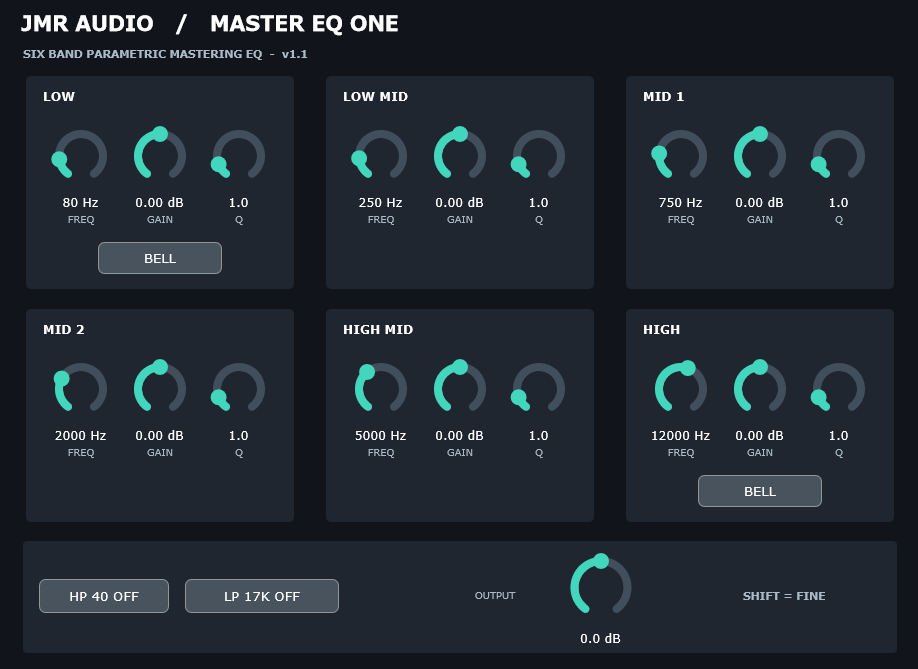Click the MID 2 FREQ knob

click(x=81, y=388)
